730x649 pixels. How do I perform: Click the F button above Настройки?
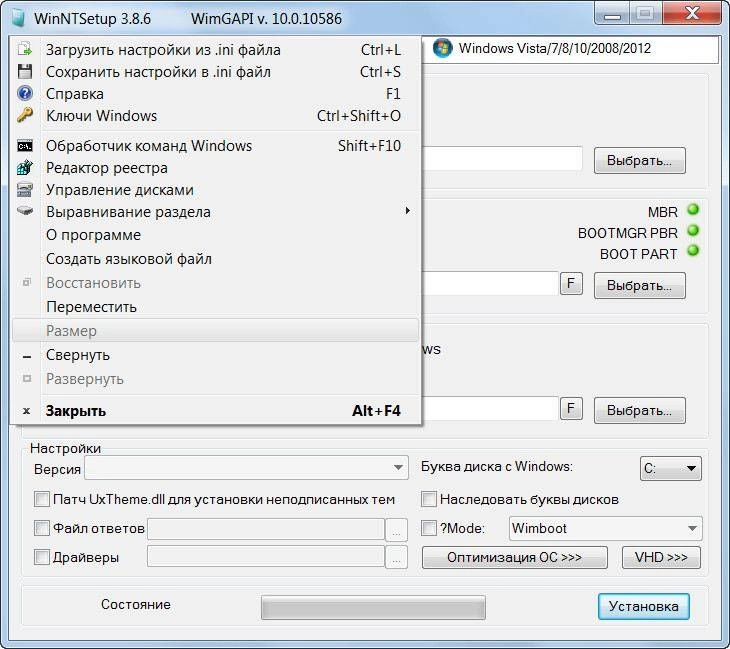[571, 409]
